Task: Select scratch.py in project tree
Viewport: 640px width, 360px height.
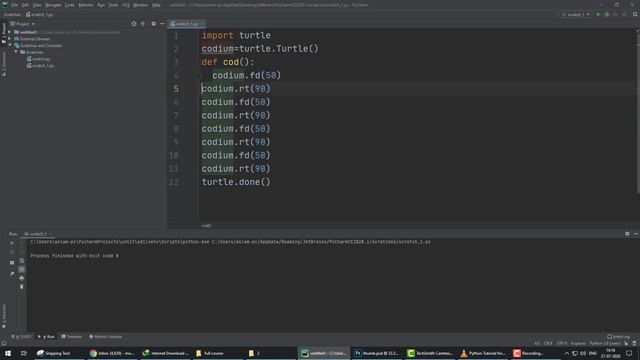Action: point(39,59)
